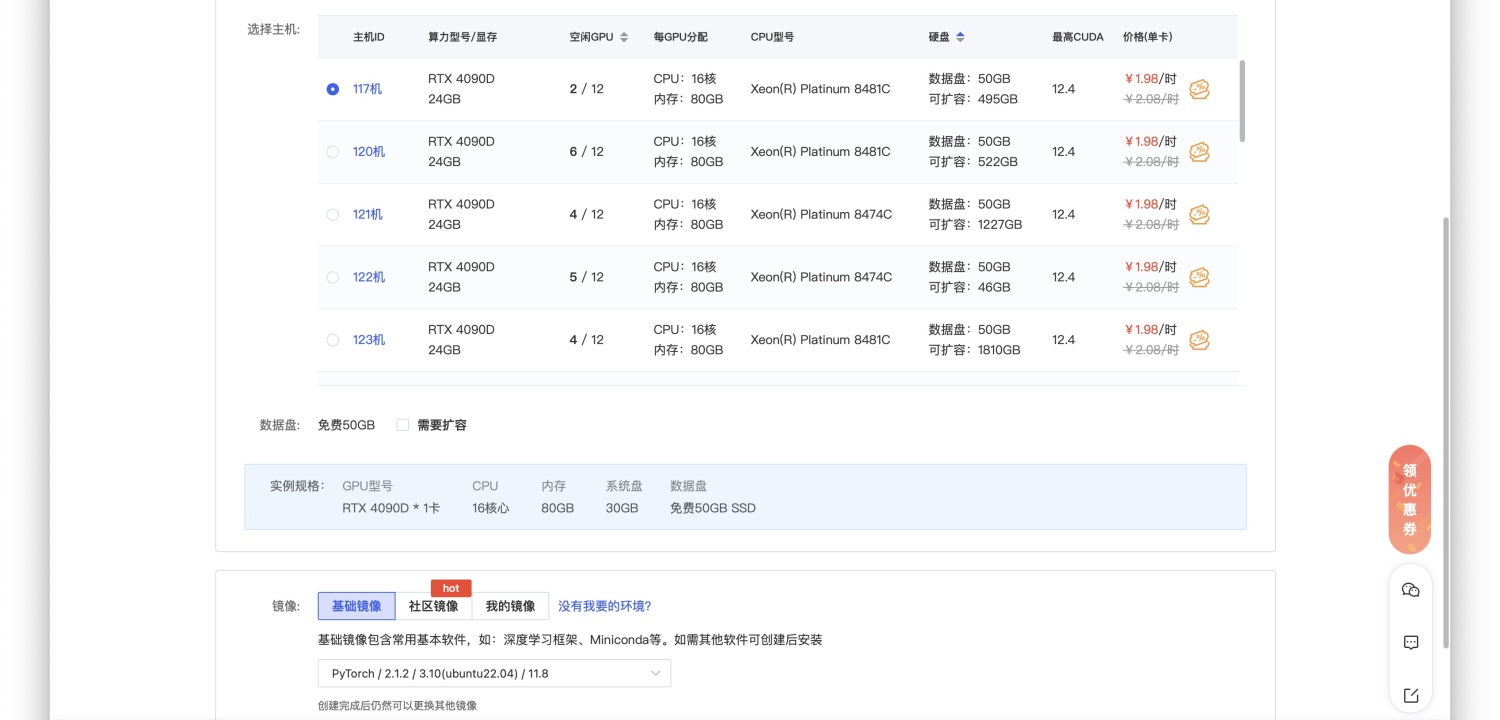Click the edit note icon at bottom right
The image size is (1500, 720).
(1411, 695)
